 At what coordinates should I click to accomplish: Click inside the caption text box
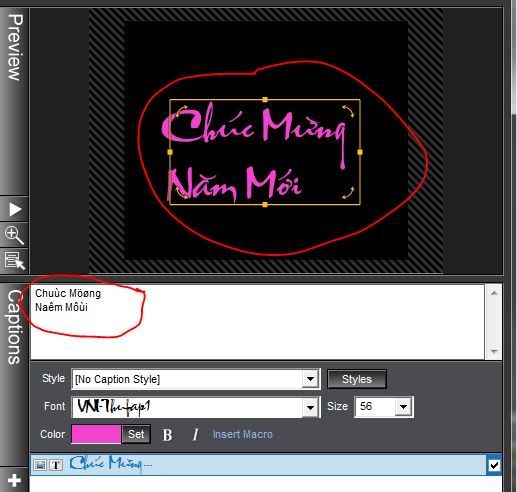257,322
